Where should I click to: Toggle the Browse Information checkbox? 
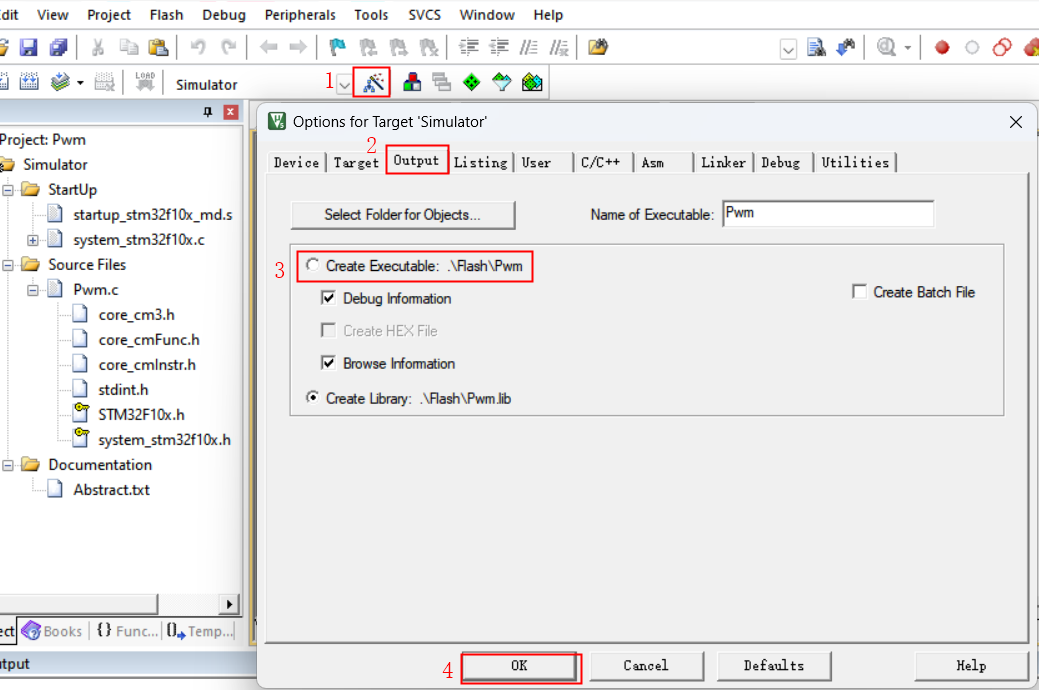[x=328, y=363]
